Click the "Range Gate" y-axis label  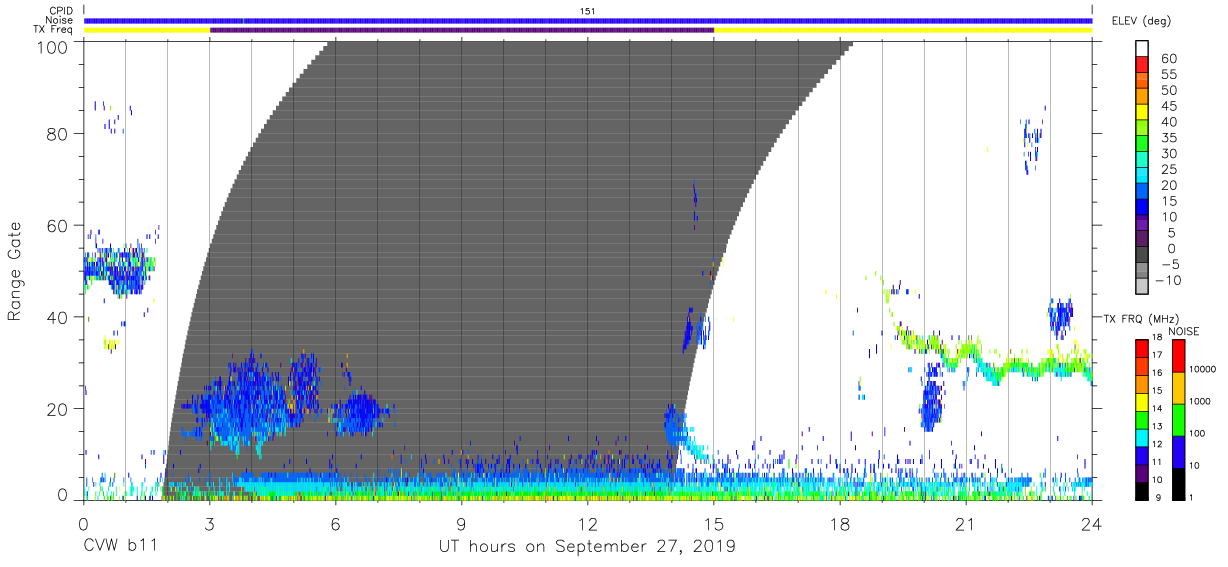[x=15, y=272]
